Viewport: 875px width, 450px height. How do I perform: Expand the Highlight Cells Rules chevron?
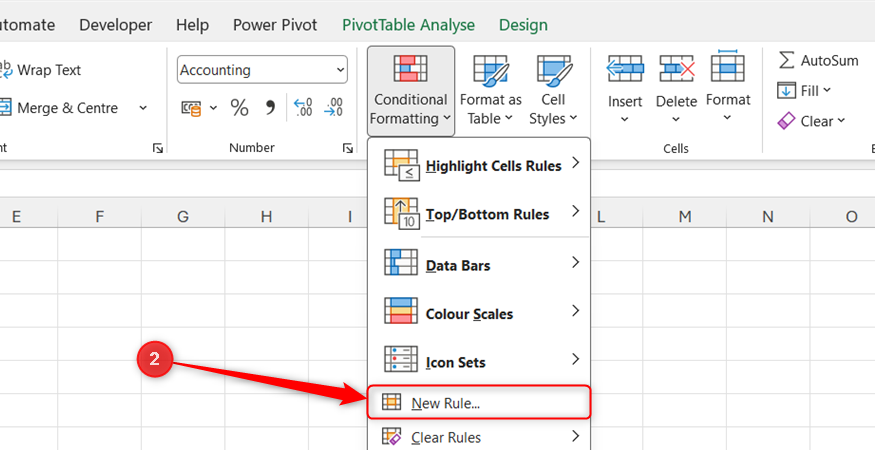click(x=575, y=163)
